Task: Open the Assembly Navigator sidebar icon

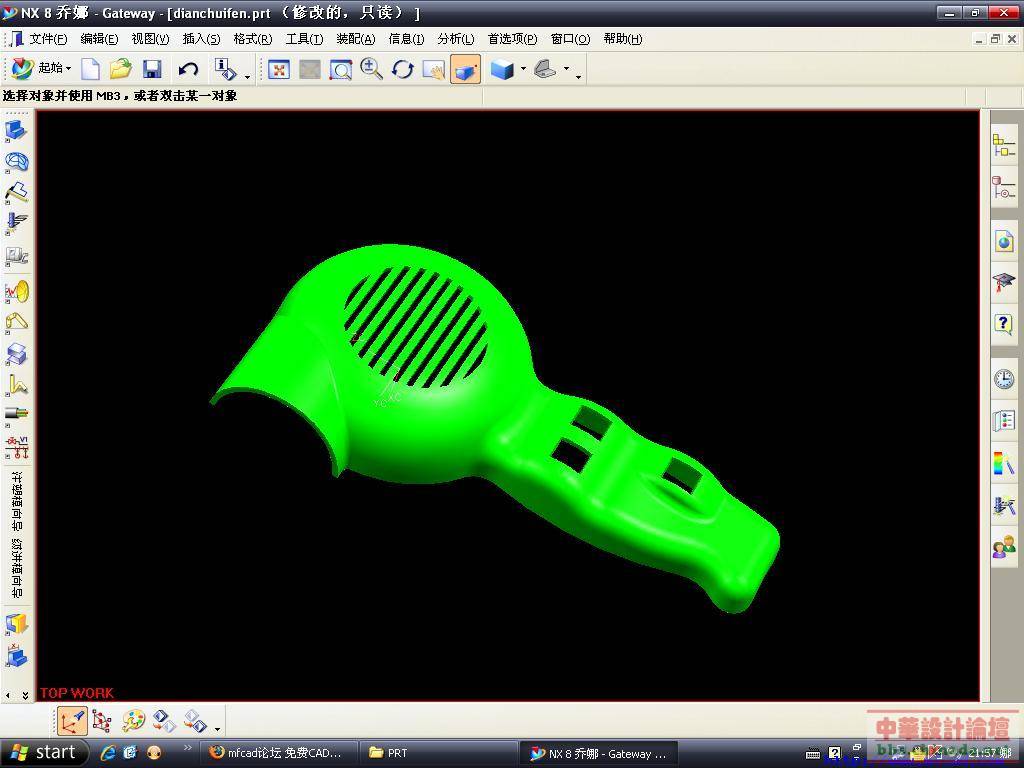Action: 1003,145
